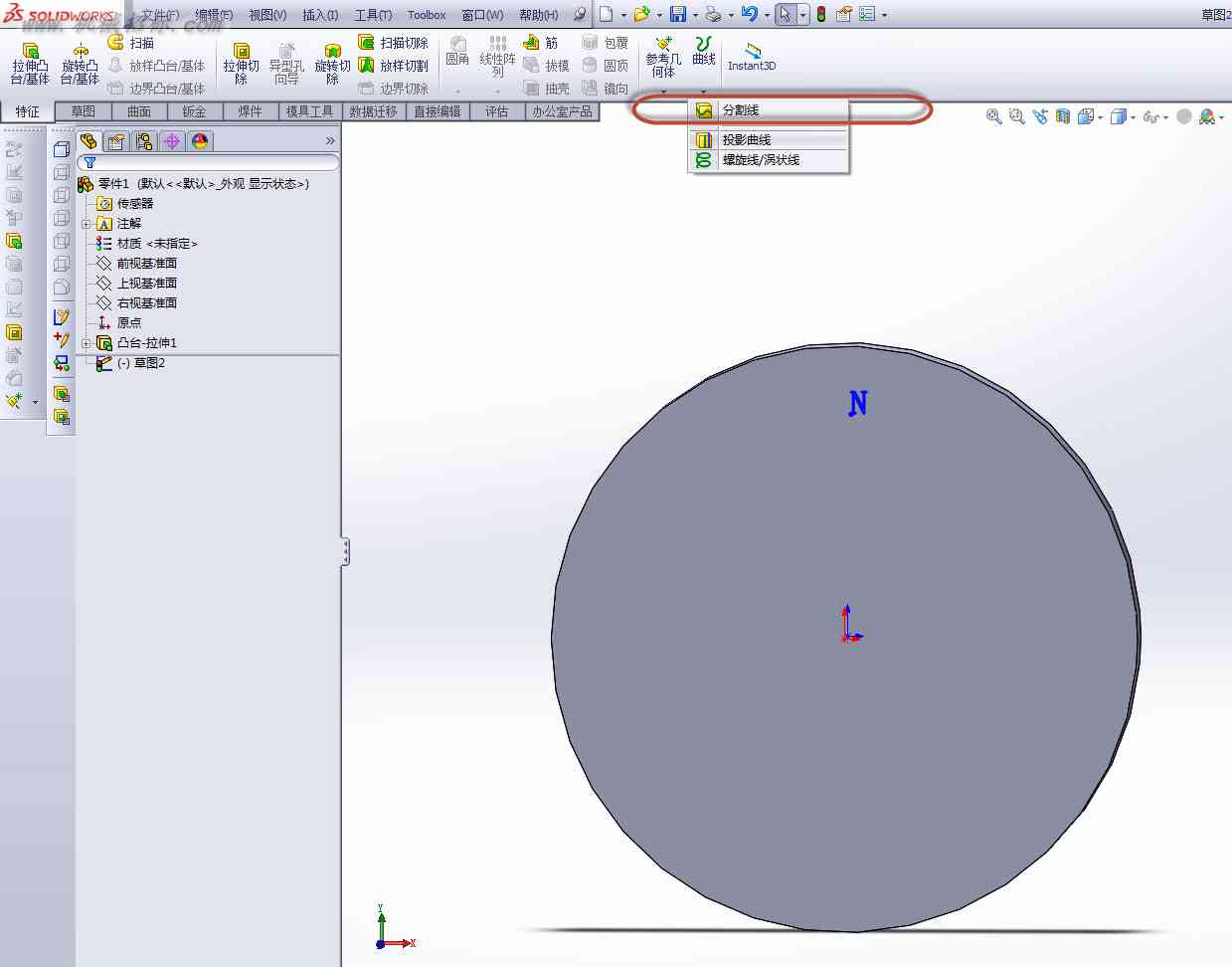1232x967 pixels.
Task: Open dropdown arrow next to Undo icon
Action: coord(767,15)
